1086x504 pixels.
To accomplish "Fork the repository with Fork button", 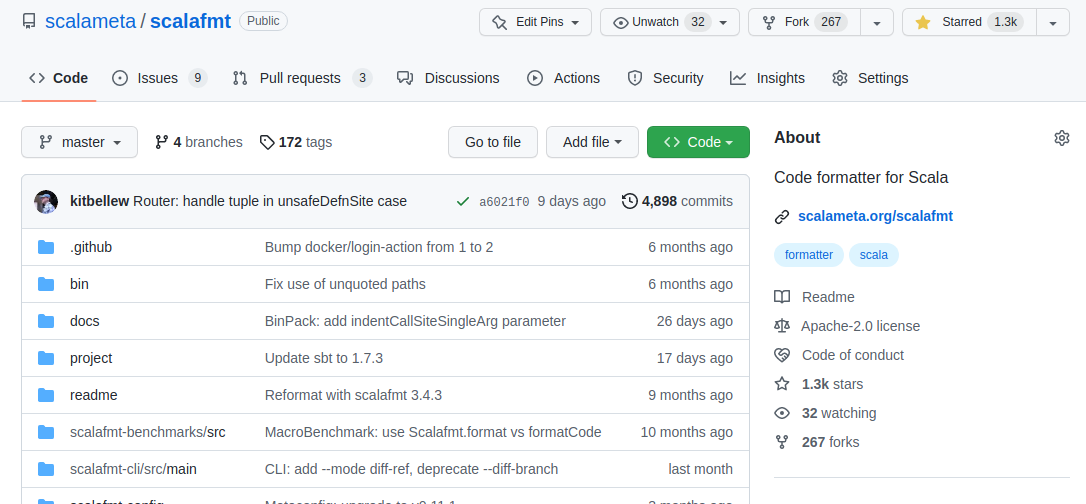I will coord(804,22).
